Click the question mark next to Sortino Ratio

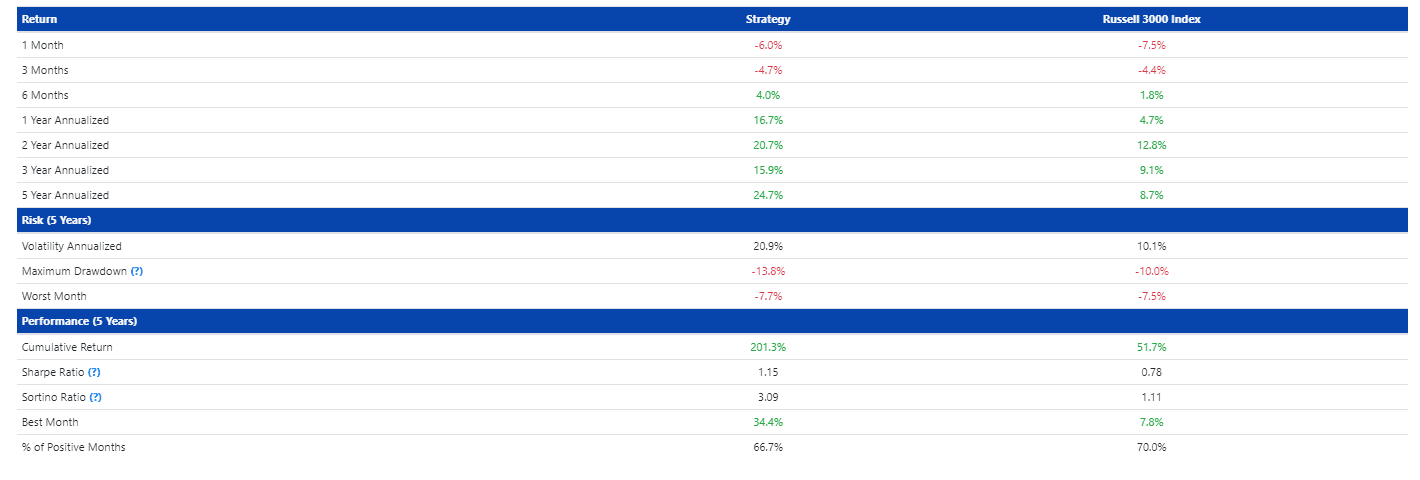click(x=95, y=397)
